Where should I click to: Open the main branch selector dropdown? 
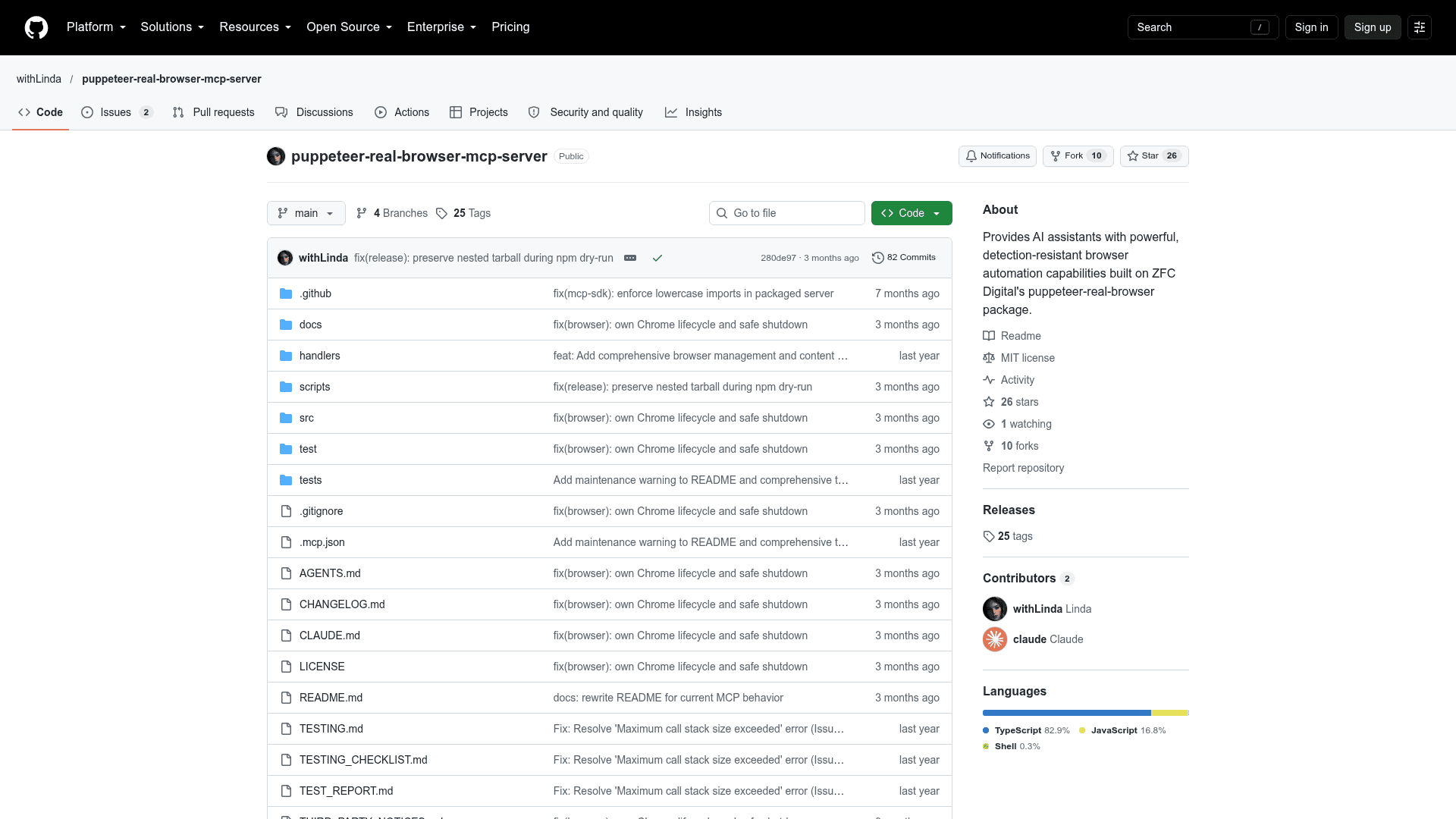(306, 213)
